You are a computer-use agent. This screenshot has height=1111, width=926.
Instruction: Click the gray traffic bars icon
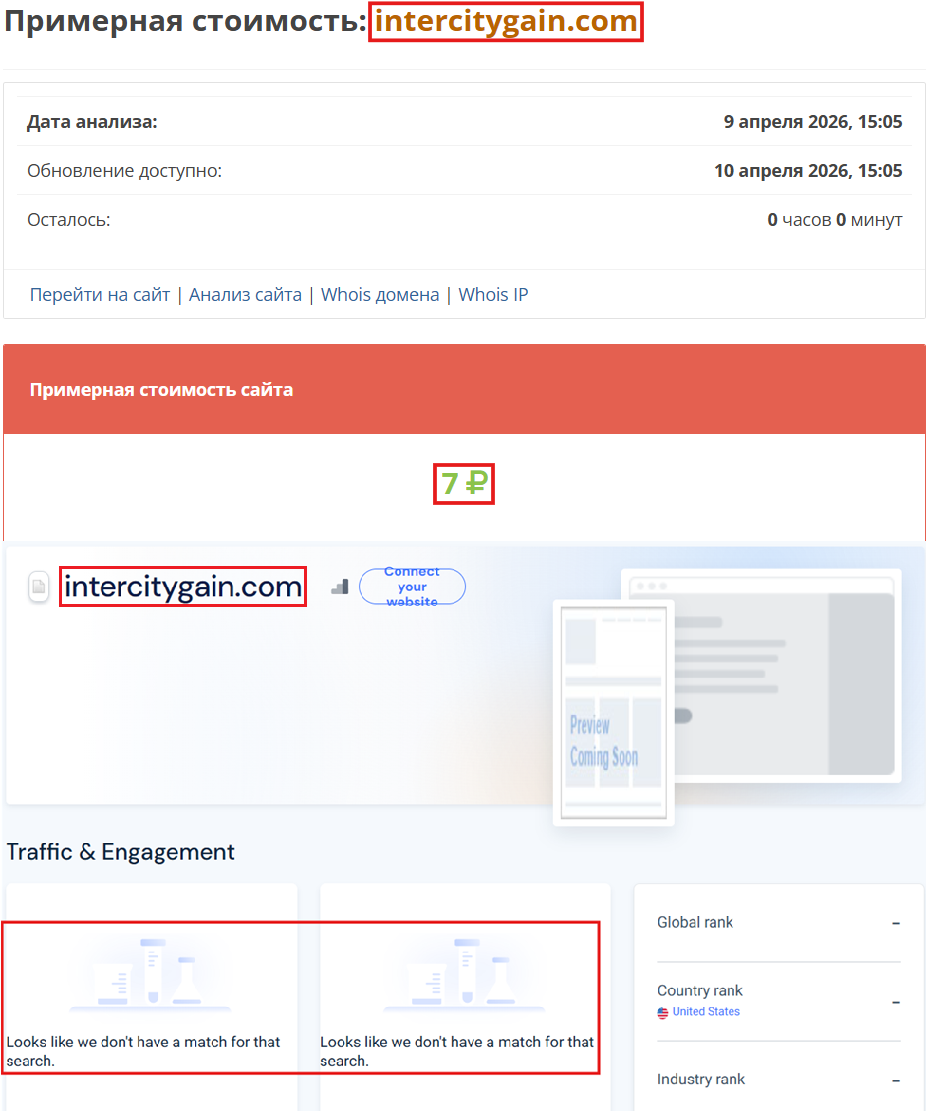click(339, 587)
